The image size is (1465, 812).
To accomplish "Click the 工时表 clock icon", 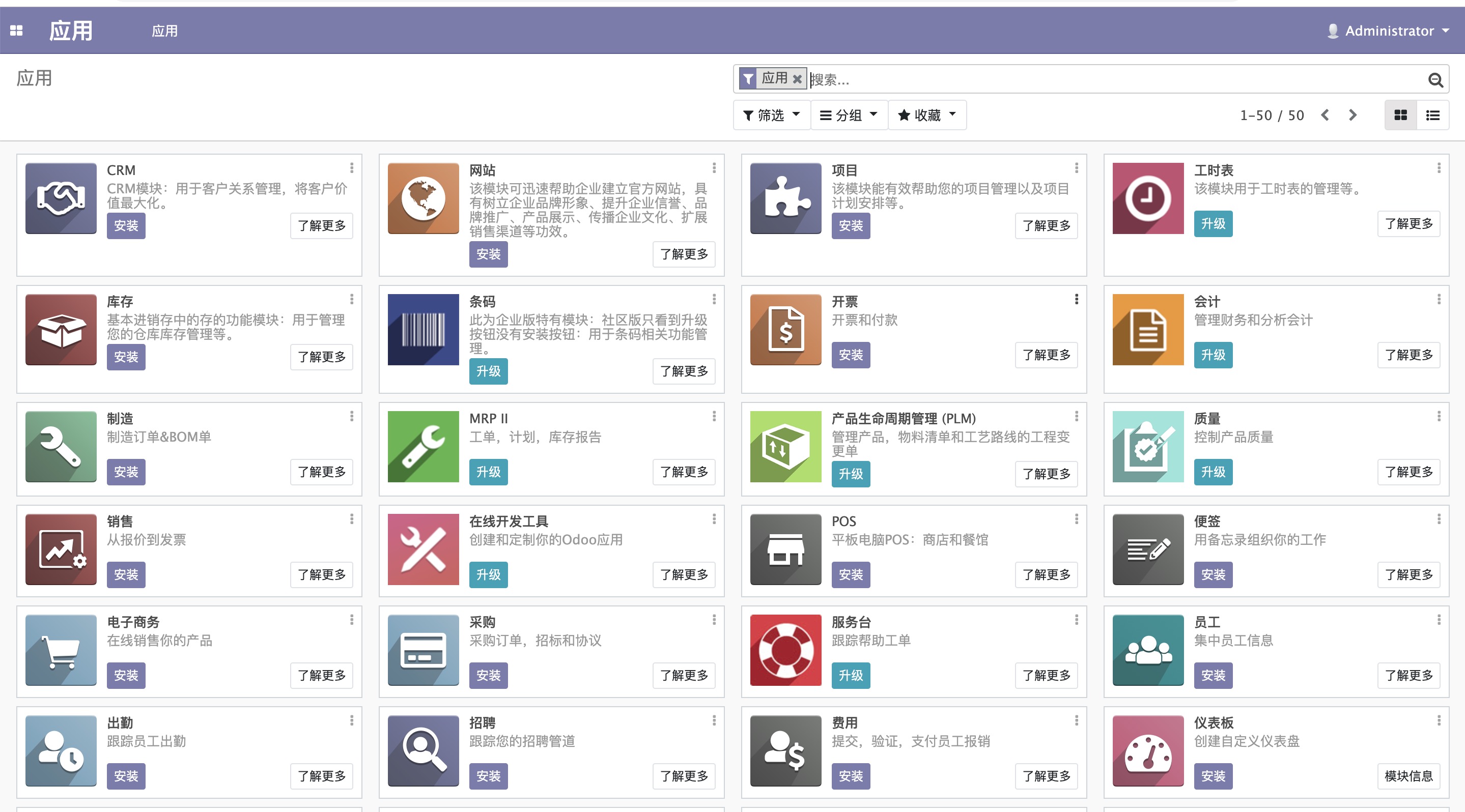I will 1148,198.
